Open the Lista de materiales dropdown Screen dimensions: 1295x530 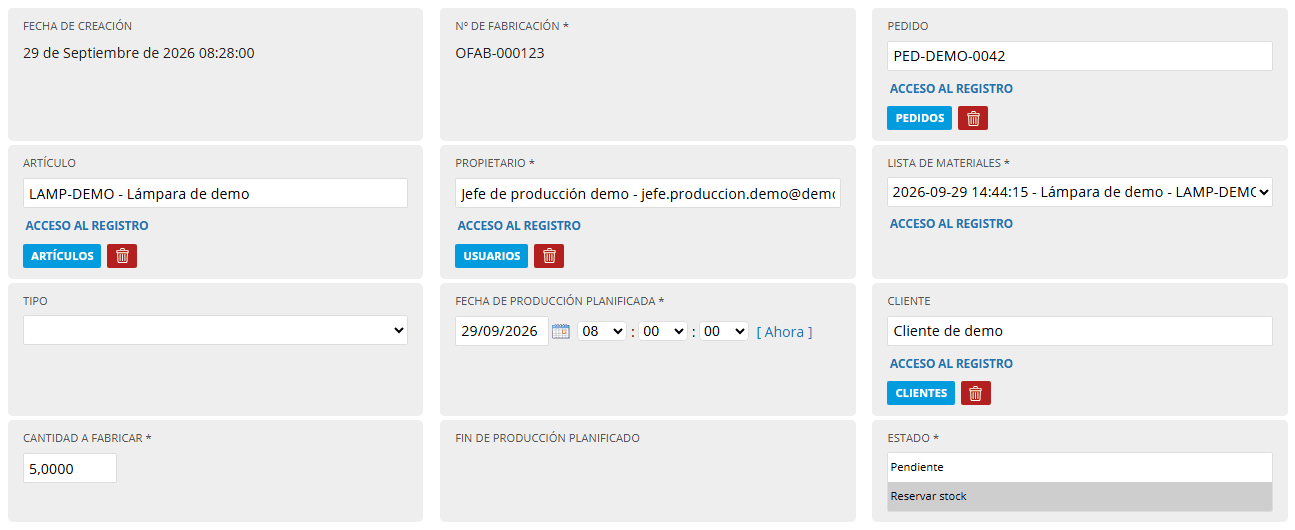click(1080, 192)
